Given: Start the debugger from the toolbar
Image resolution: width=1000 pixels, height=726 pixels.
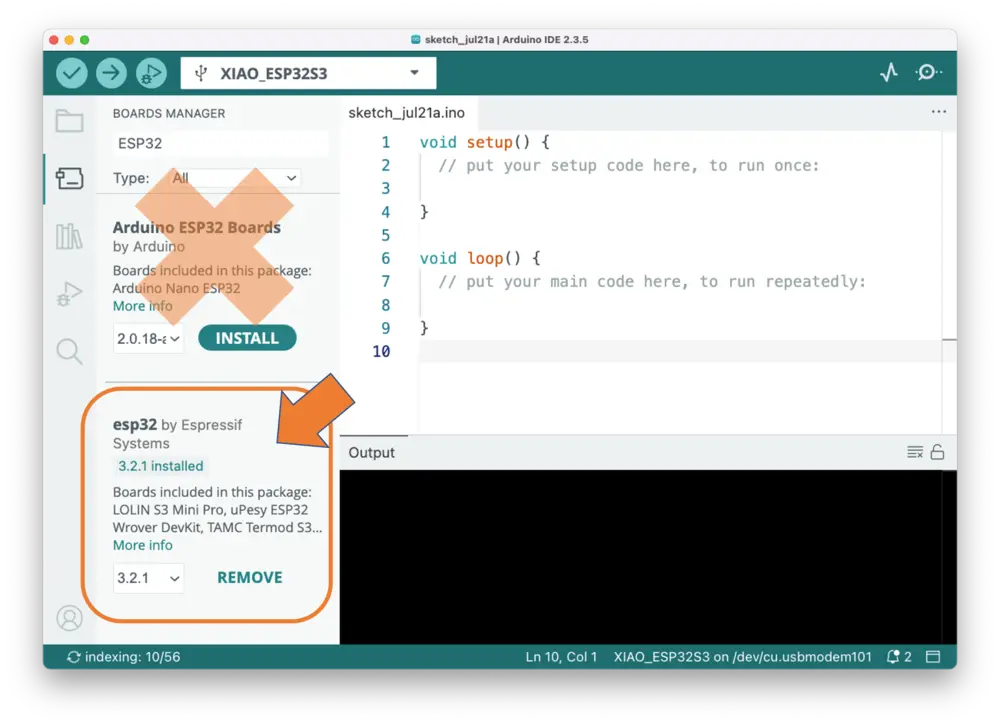Looking at the screenshot, I should point(150,73).
